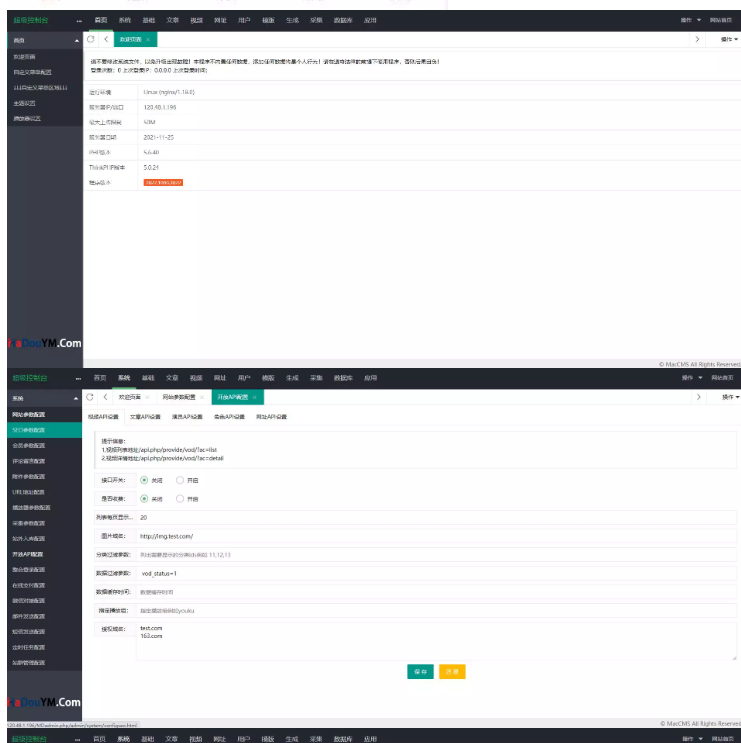The height and width of the screenshot is (743, 741).
Task: Click the right scroll arrow after the 开放API配置 tab
Action: coord(697,397)
